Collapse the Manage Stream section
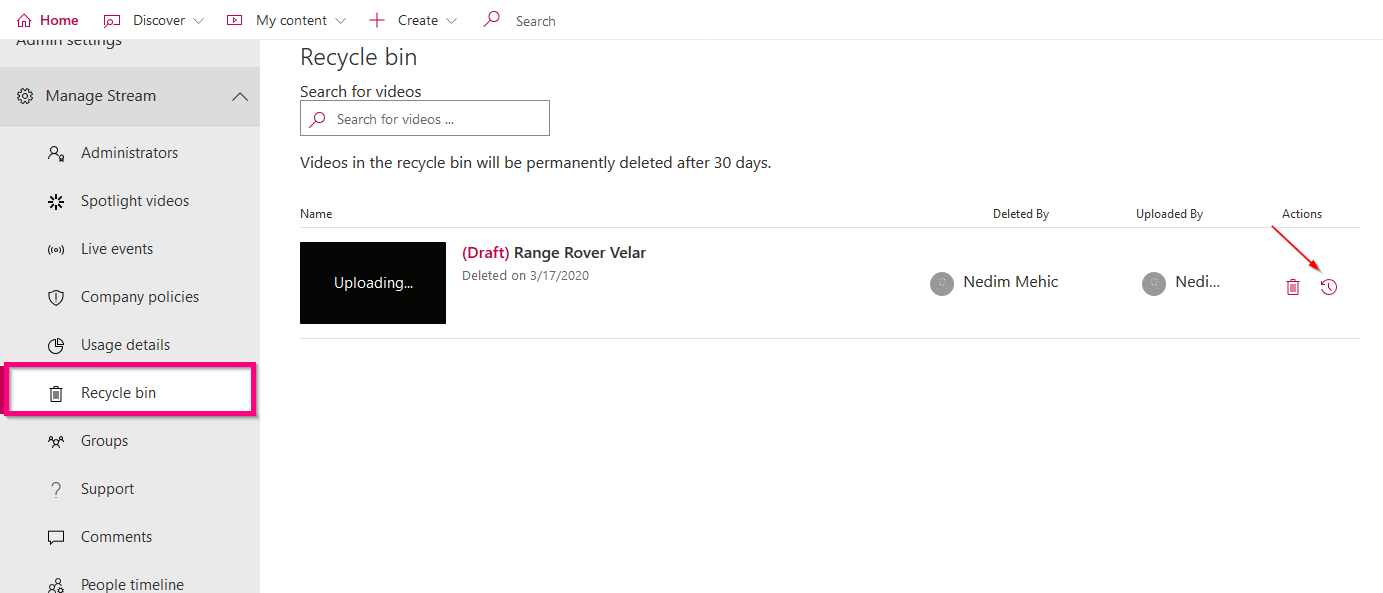Screen dimensions: 1383x593 pyautogui.click(x=239, y=96)
